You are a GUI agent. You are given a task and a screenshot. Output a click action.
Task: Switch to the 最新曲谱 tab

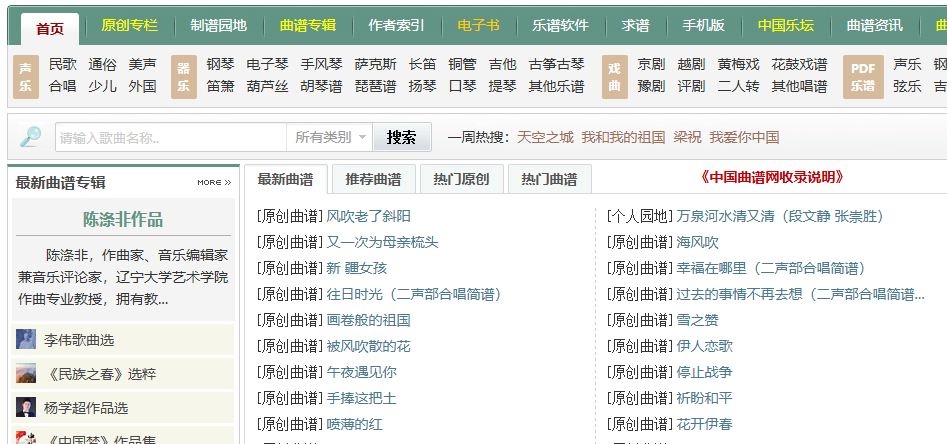click(286, 179)
